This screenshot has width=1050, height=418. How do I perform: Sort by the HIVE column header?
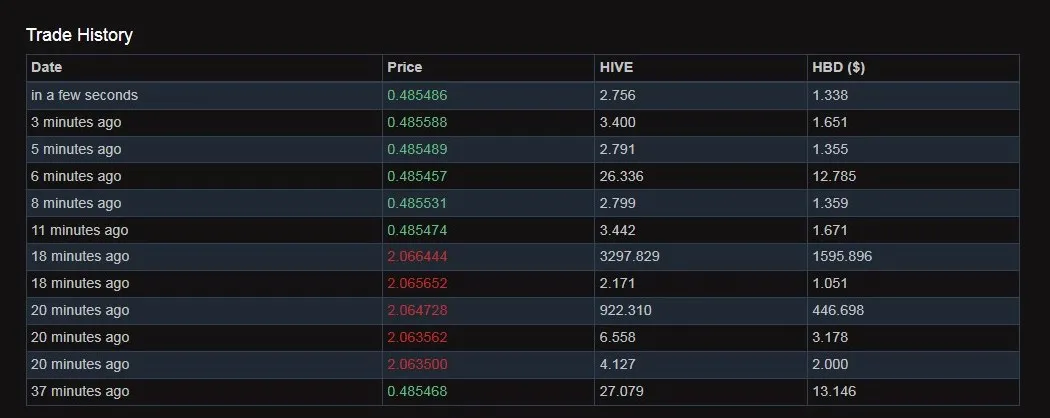point(616,68)
